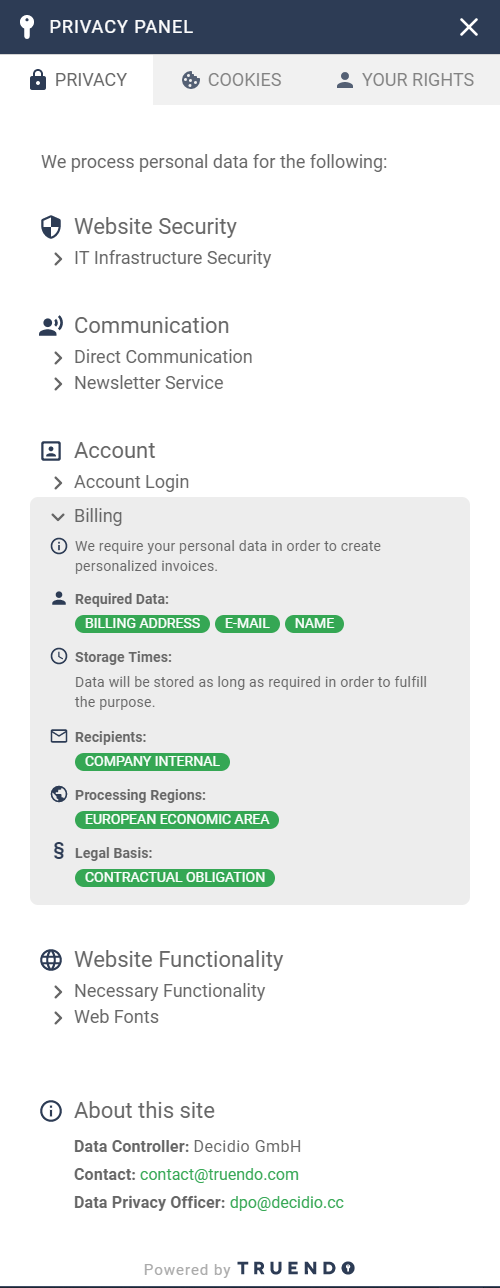This screenshot has width=500, height=1288.
Task: Click the clock icon beside Storage Times
Action: click(x=59, y=657)
